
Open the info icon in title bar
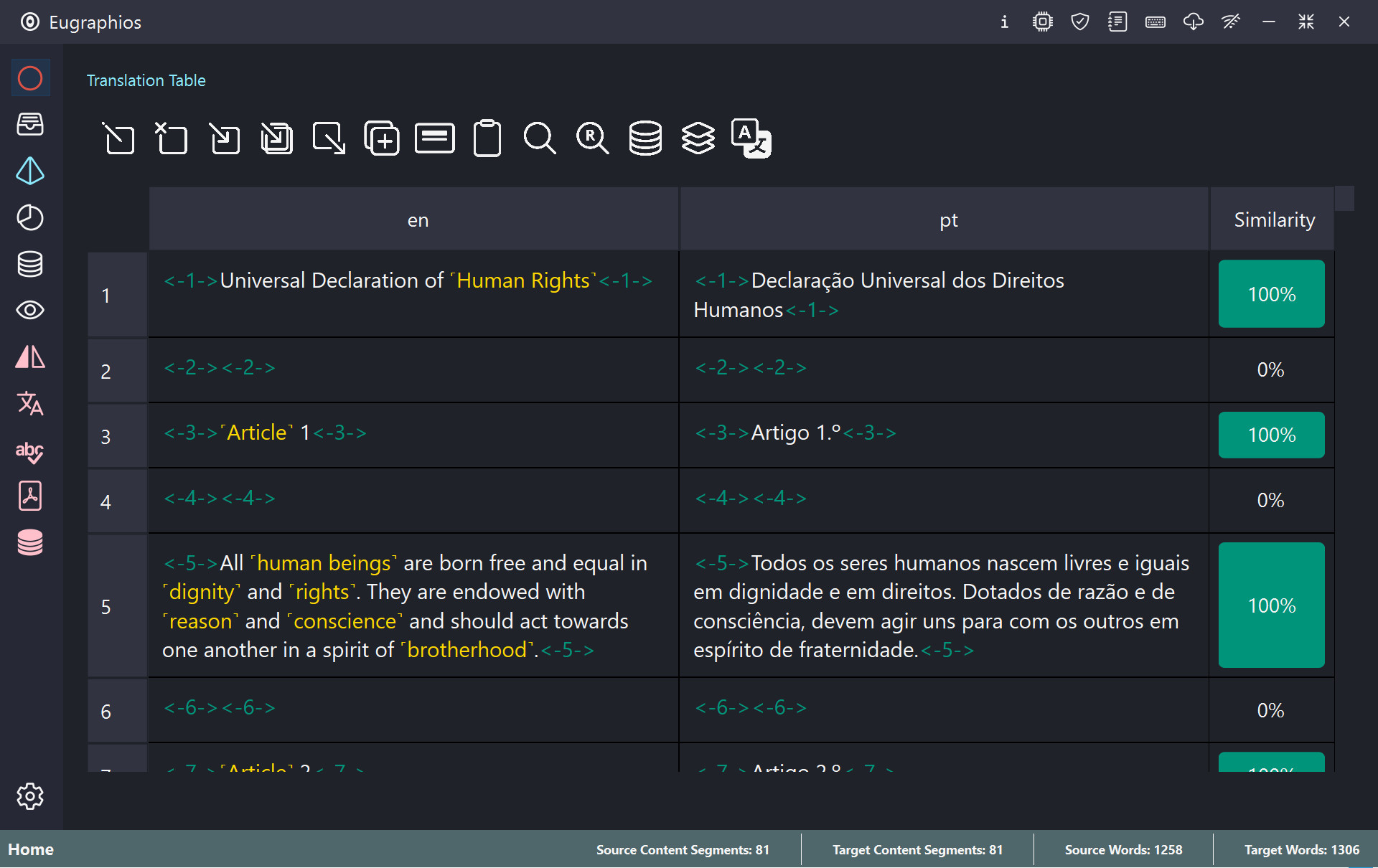click(1004, 22)
